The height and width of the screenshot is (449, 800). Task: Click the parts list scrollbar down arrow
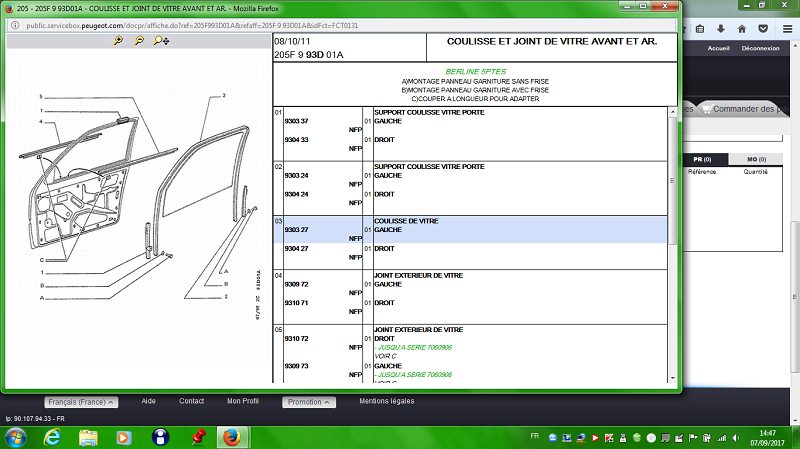point(672,378)
